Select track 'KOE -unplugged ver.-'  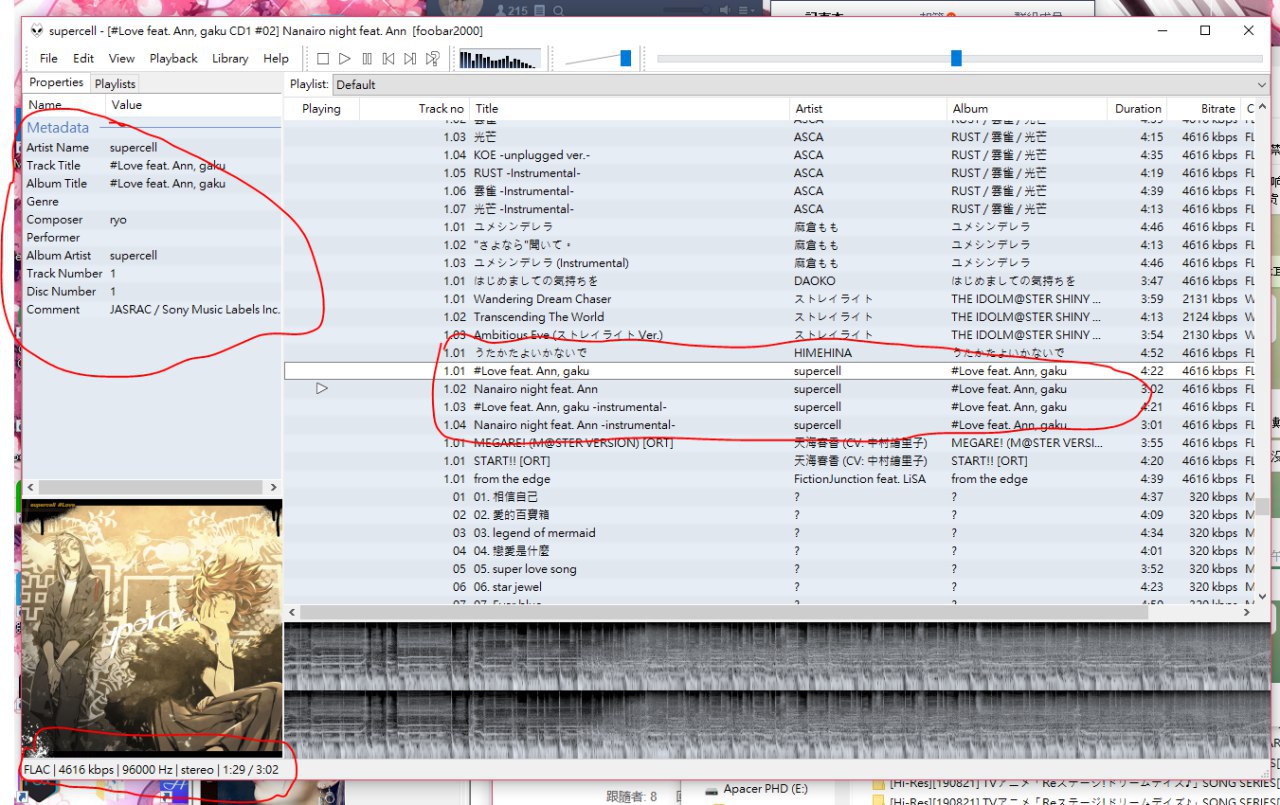770,155
